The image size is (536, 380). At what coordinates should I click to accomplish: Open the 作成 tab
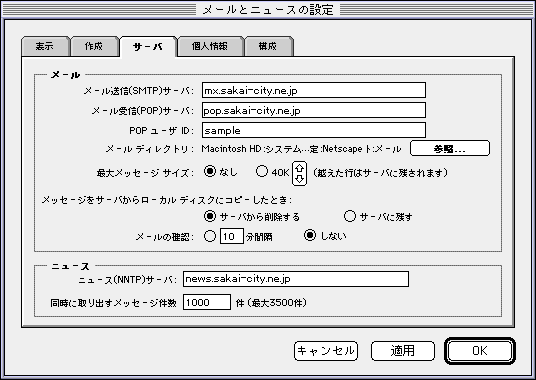click(94, 46)
